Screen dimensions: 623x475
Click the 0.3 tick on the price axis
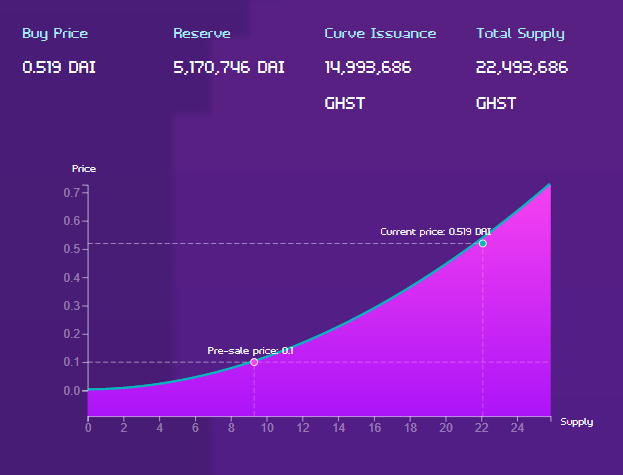(72, 306)
